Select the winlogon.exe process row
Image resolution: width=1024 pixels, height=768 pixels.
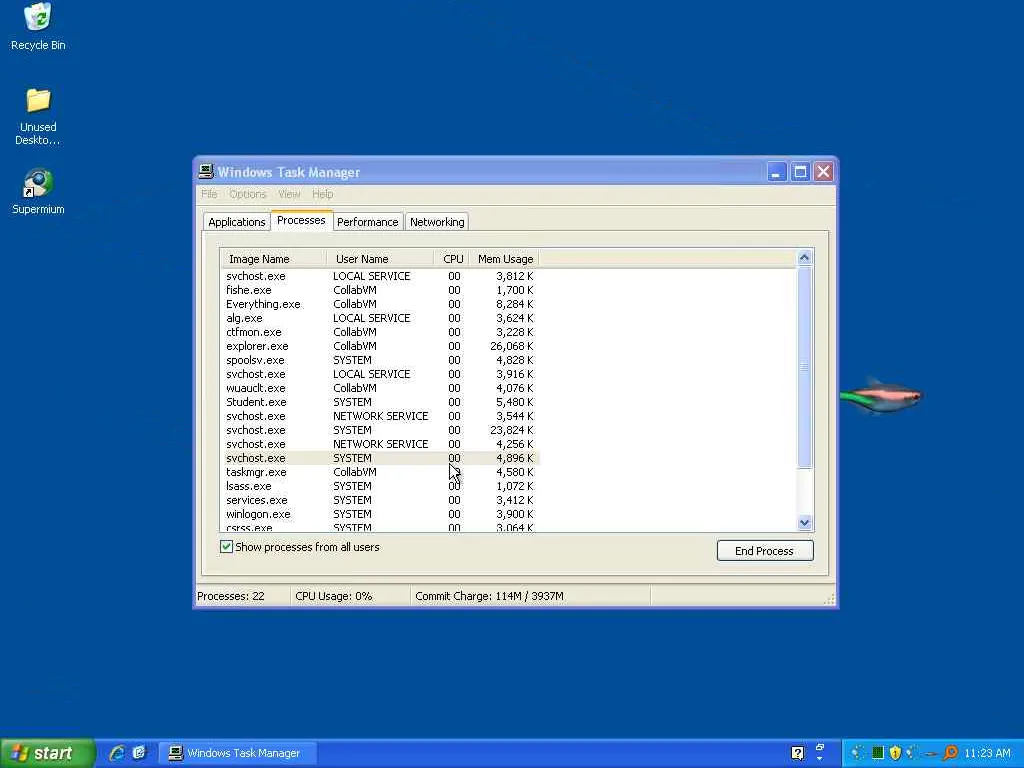380,514
